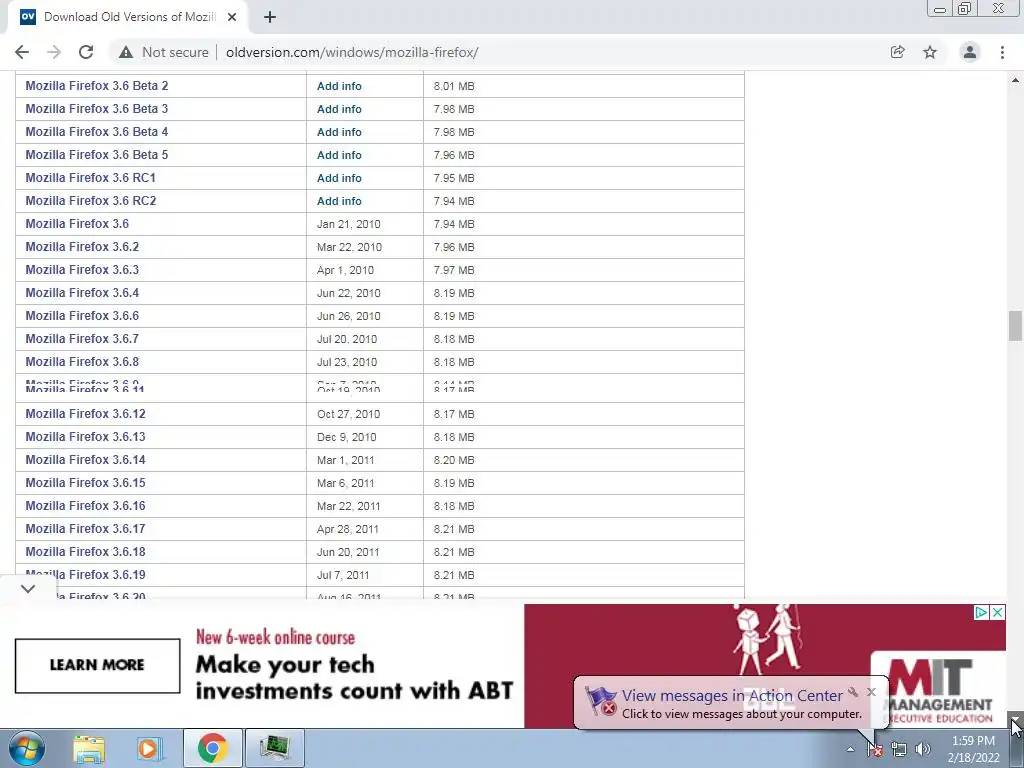Click the Chrome taskbar icon
This screenshot has width=1024, height=768.
click(212, 748)
